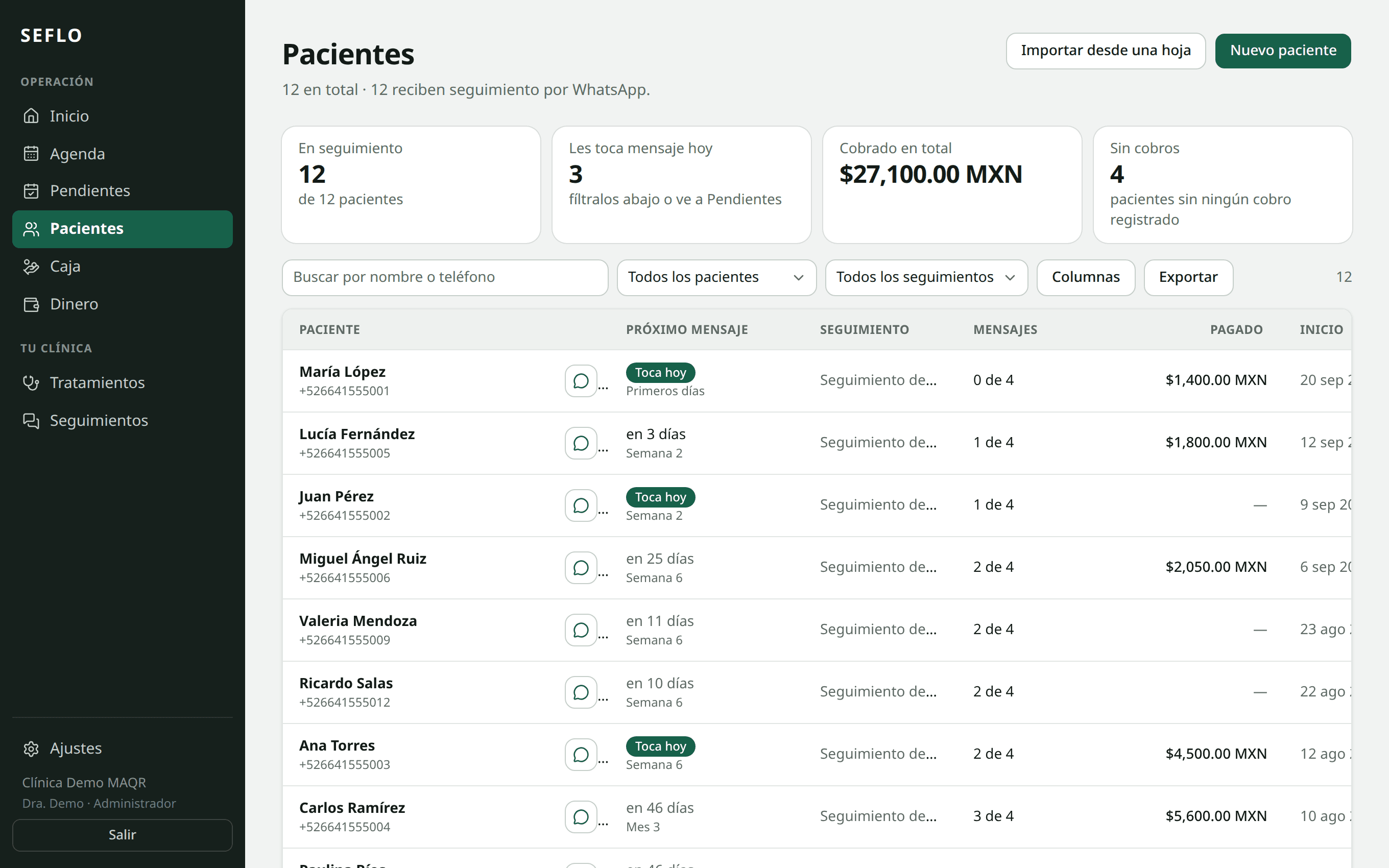Focus the Buscar por nombre o teléfono field

445,277
